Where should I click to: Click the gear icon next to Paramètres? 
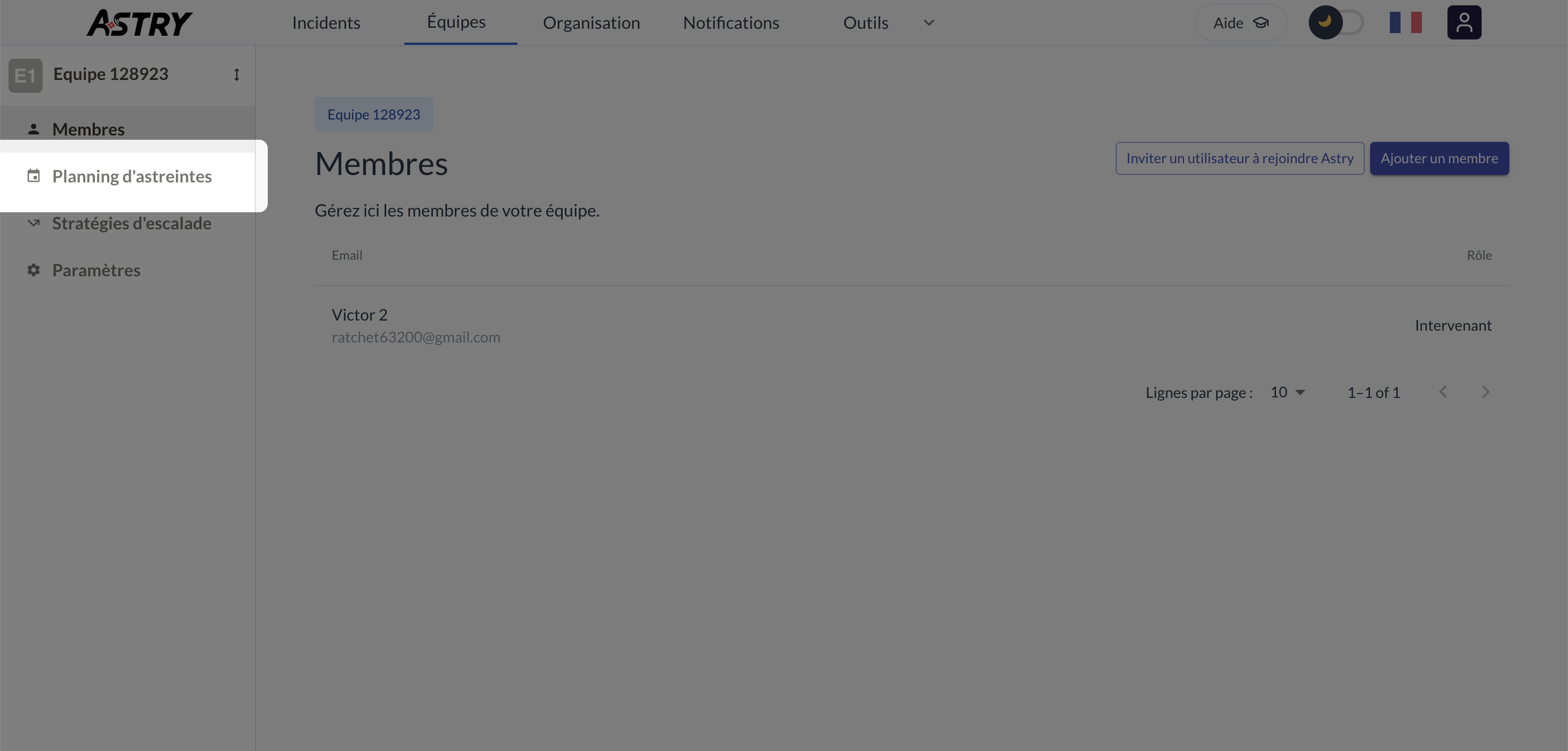click(34, 269)
